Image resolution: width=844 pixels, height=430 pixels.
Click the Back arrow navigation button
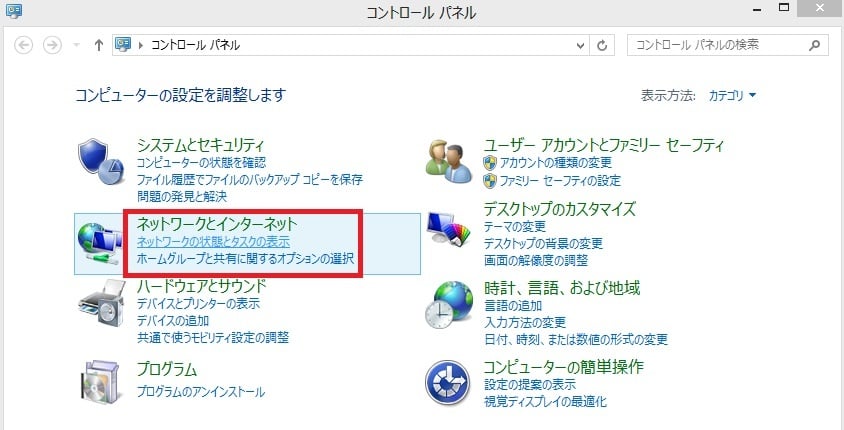[23, 45]
